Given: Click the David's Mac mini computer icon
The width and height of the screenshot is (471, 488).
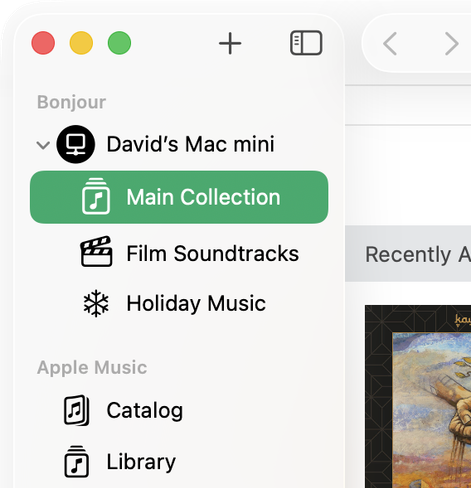Looking at the screenshot, I should point(76,144).
